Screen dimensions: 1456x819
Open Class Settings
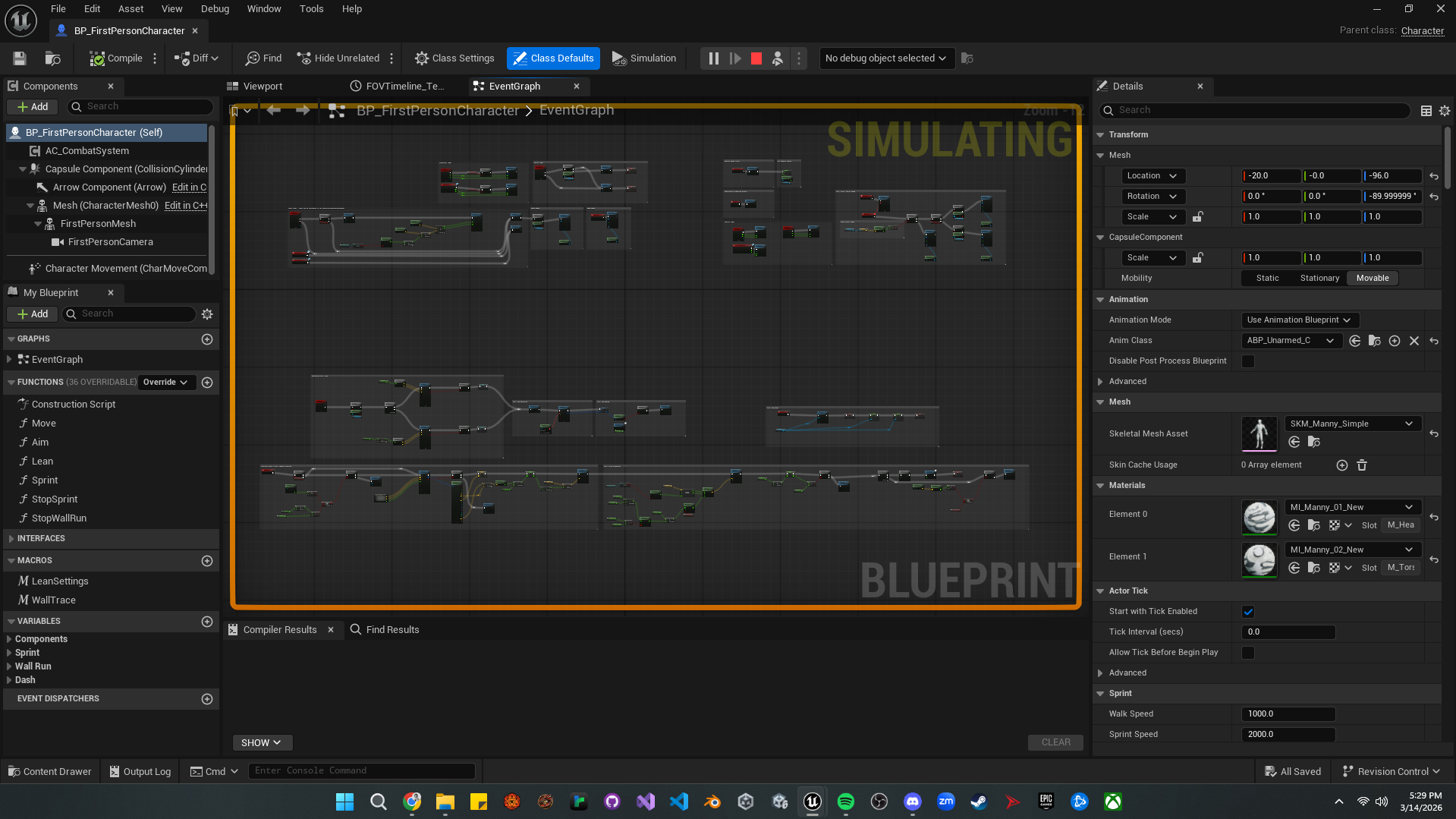[454, 58]
